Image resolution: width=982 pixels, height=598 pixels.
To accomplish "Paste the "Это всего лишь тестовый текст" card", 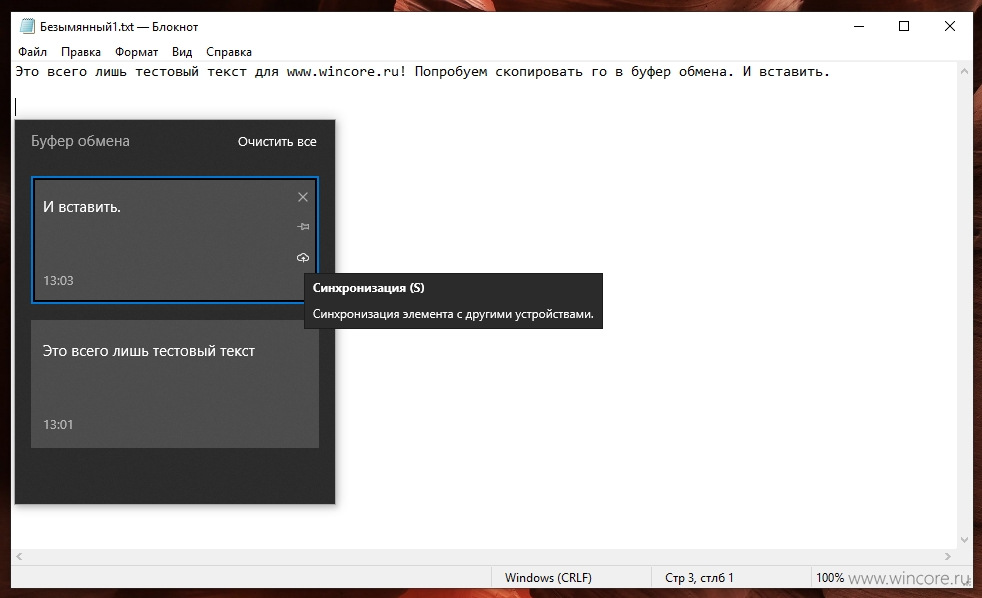I will pyautogui.click(x=175, y=384).
